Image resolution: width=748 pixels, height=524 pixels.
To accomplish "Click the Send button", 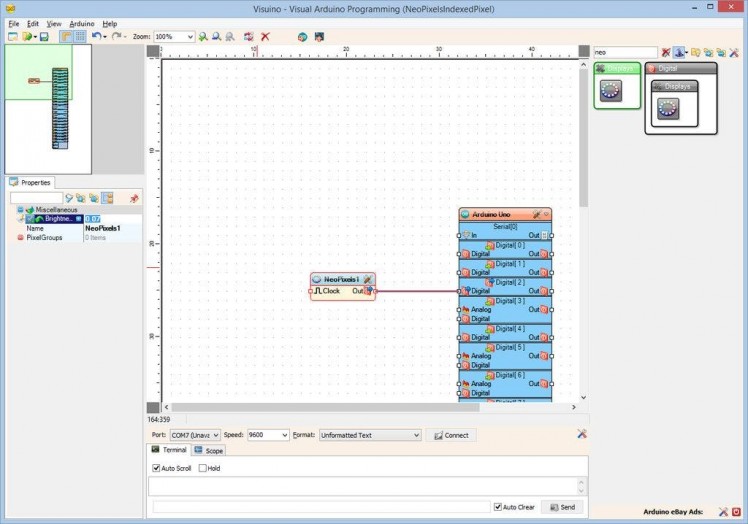I will (562, 507).
